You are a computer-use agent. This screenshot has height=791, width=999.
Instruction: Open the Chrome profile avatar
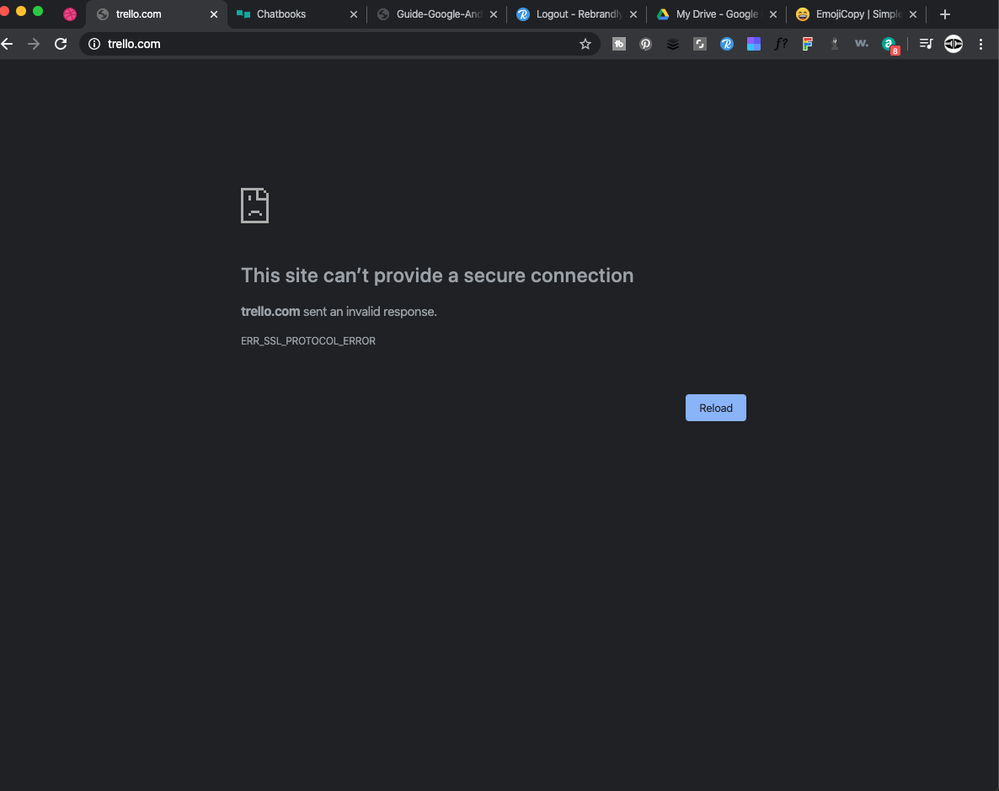(953, 44)
